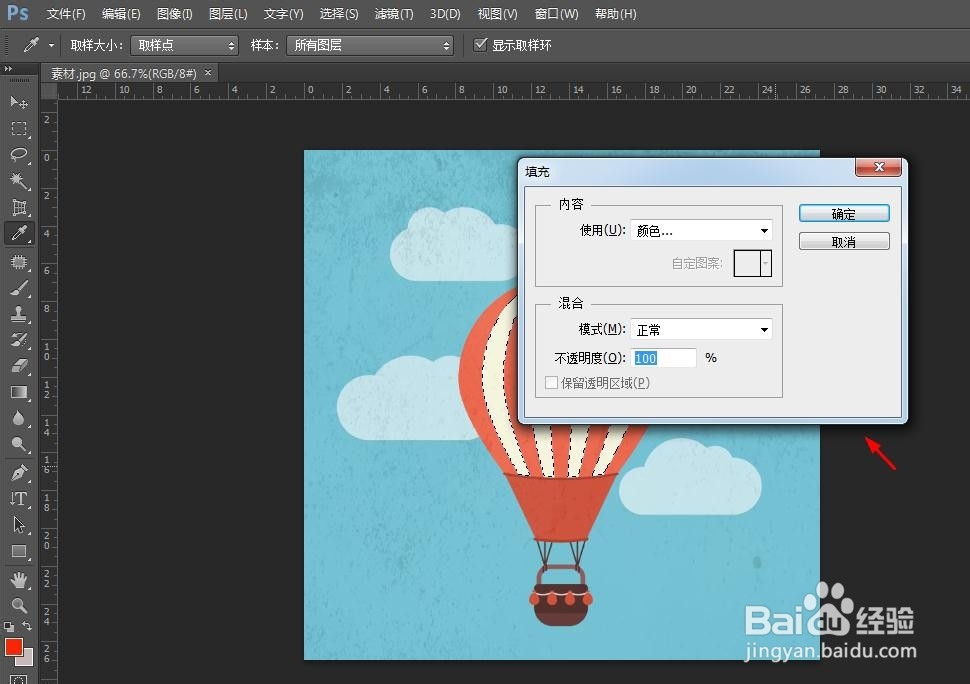The image size is (970, 684).
Task: Click the red foreground color swatch
Action: click(x=14, y=647)
